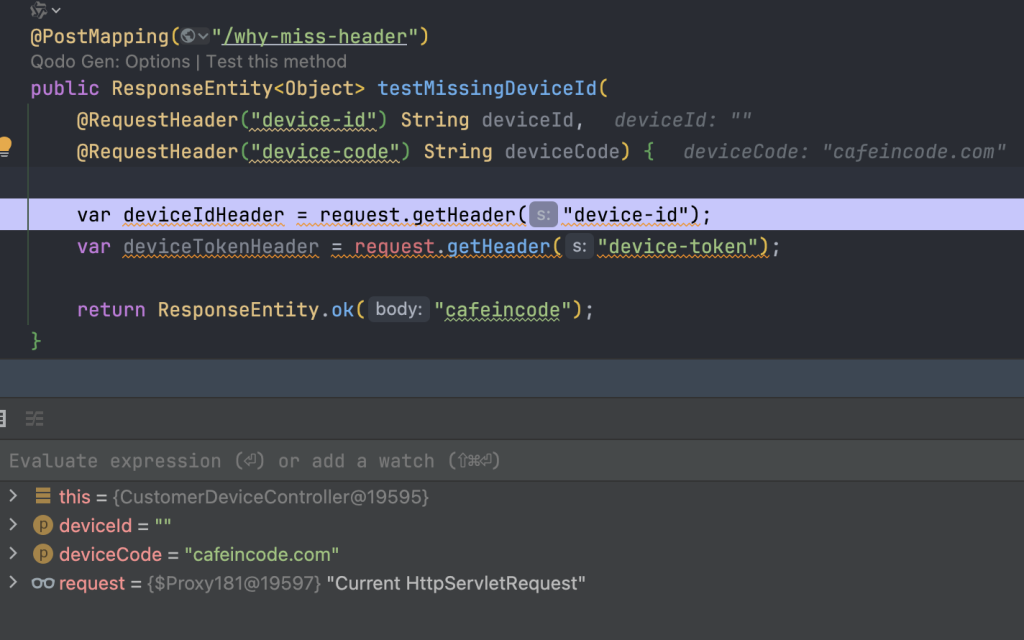Viewport: 1024px width, 640px height.
Task: Click the "Test this method" link
Action: click(276, 61)
